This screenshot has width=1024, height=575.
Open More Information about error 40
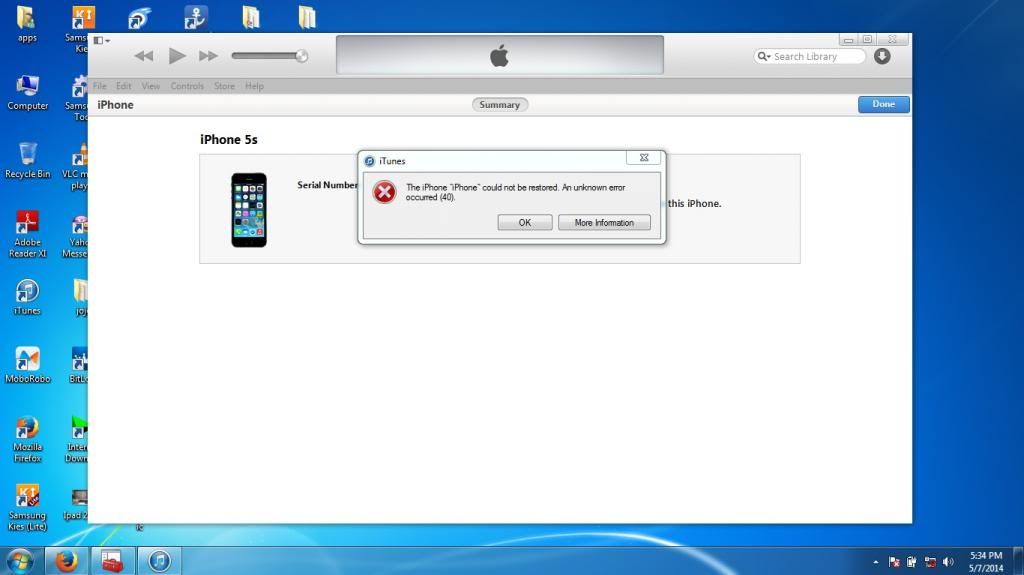pos(604,223)
